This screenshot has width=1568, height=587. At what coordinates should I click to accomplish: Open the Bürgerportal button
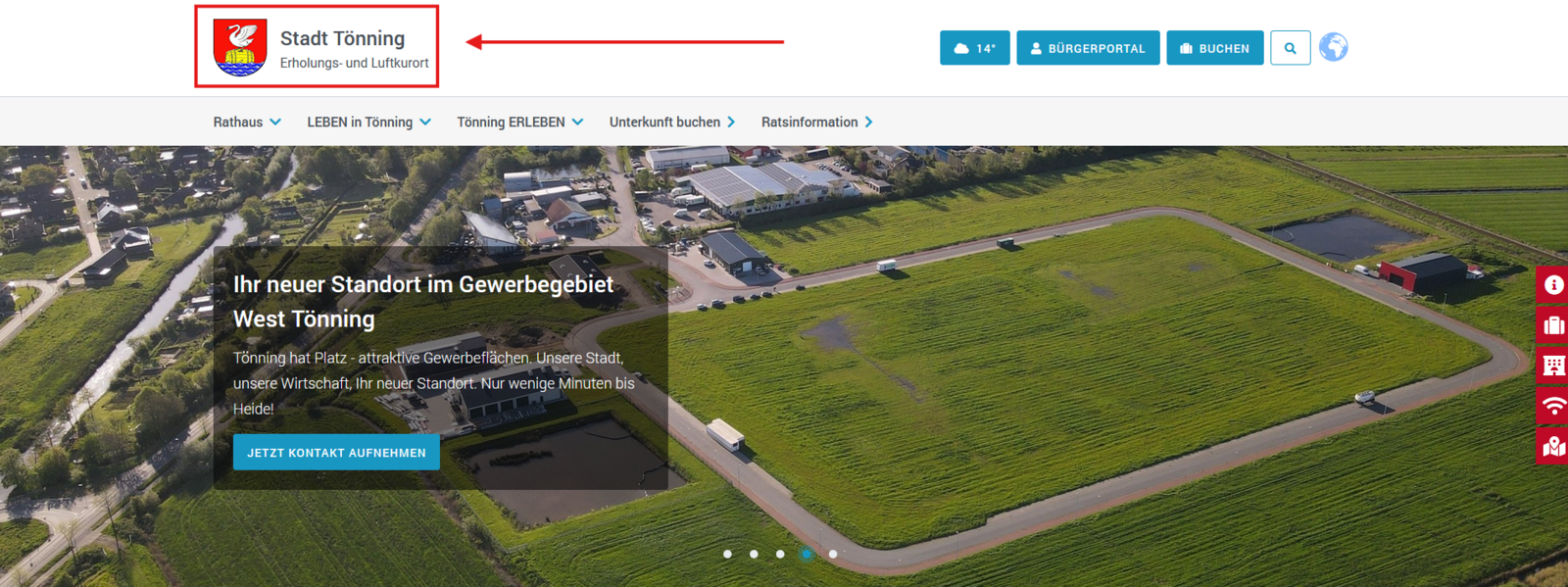(x=1088, y=48)
